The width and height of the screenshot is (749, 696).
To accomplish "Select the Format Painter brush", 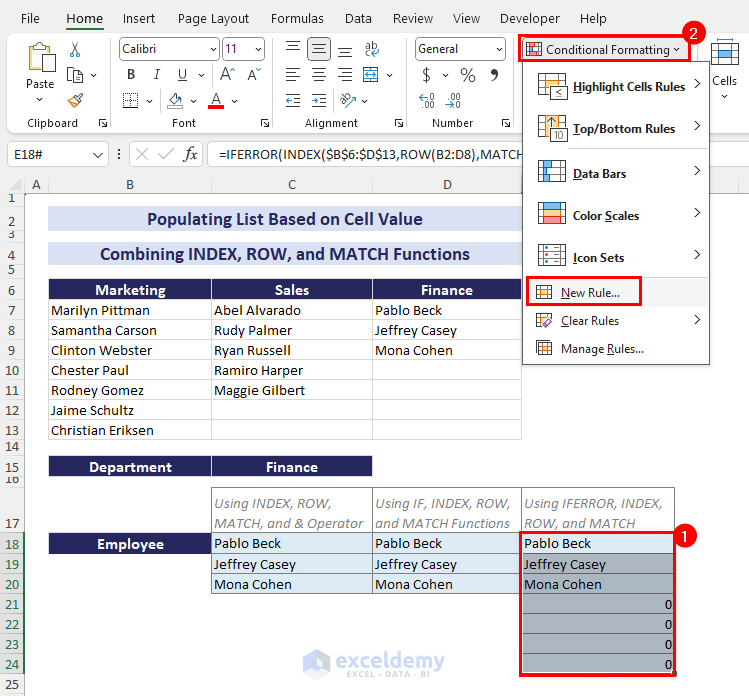I will coord(75,100).
